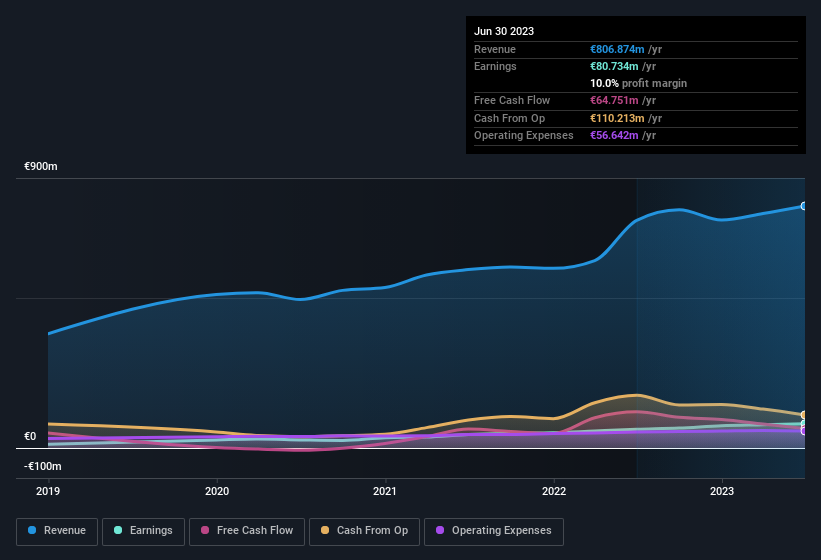Image resolution: width=821 pixels, height=560 pixels.
Task: Toggle the Operating Expenses legend button
Action: 493,531
